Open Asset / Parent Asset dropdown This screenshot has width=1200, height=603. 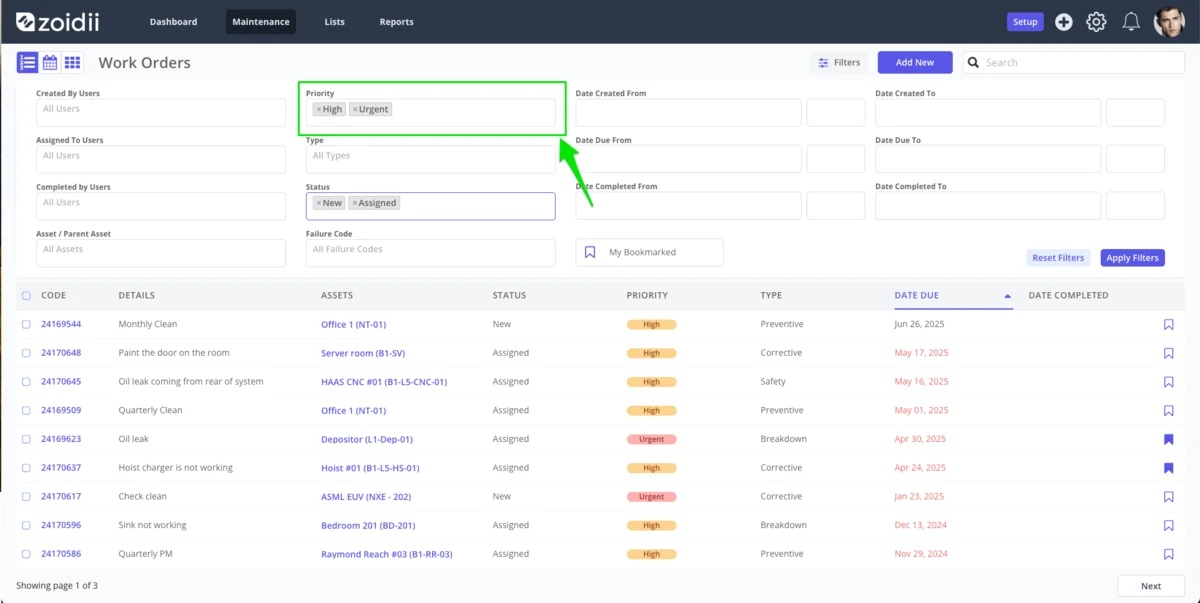[x=161, y=253]
